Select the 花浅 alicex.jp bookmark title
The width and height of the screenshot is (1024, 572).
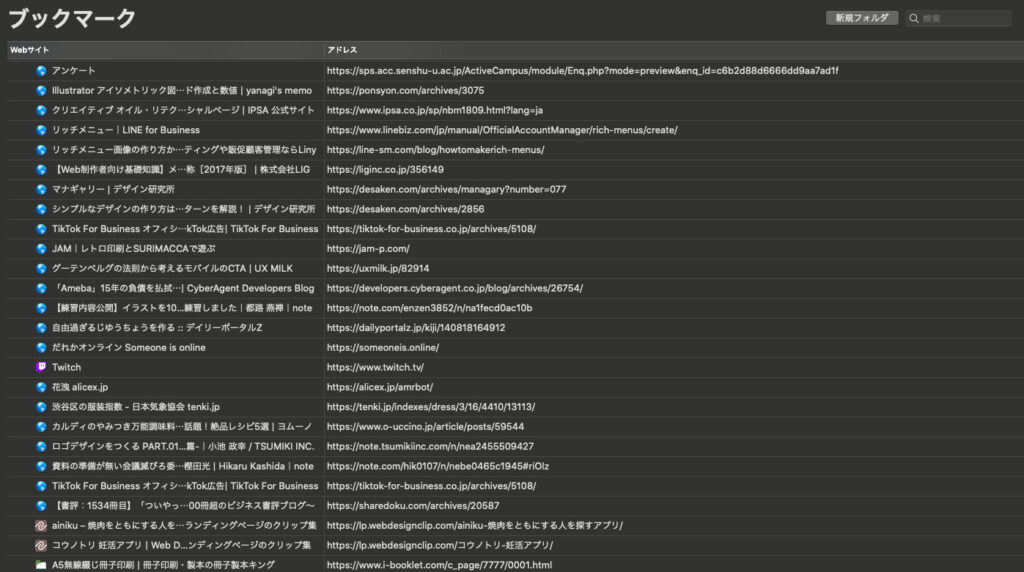(x=80, y=387)
